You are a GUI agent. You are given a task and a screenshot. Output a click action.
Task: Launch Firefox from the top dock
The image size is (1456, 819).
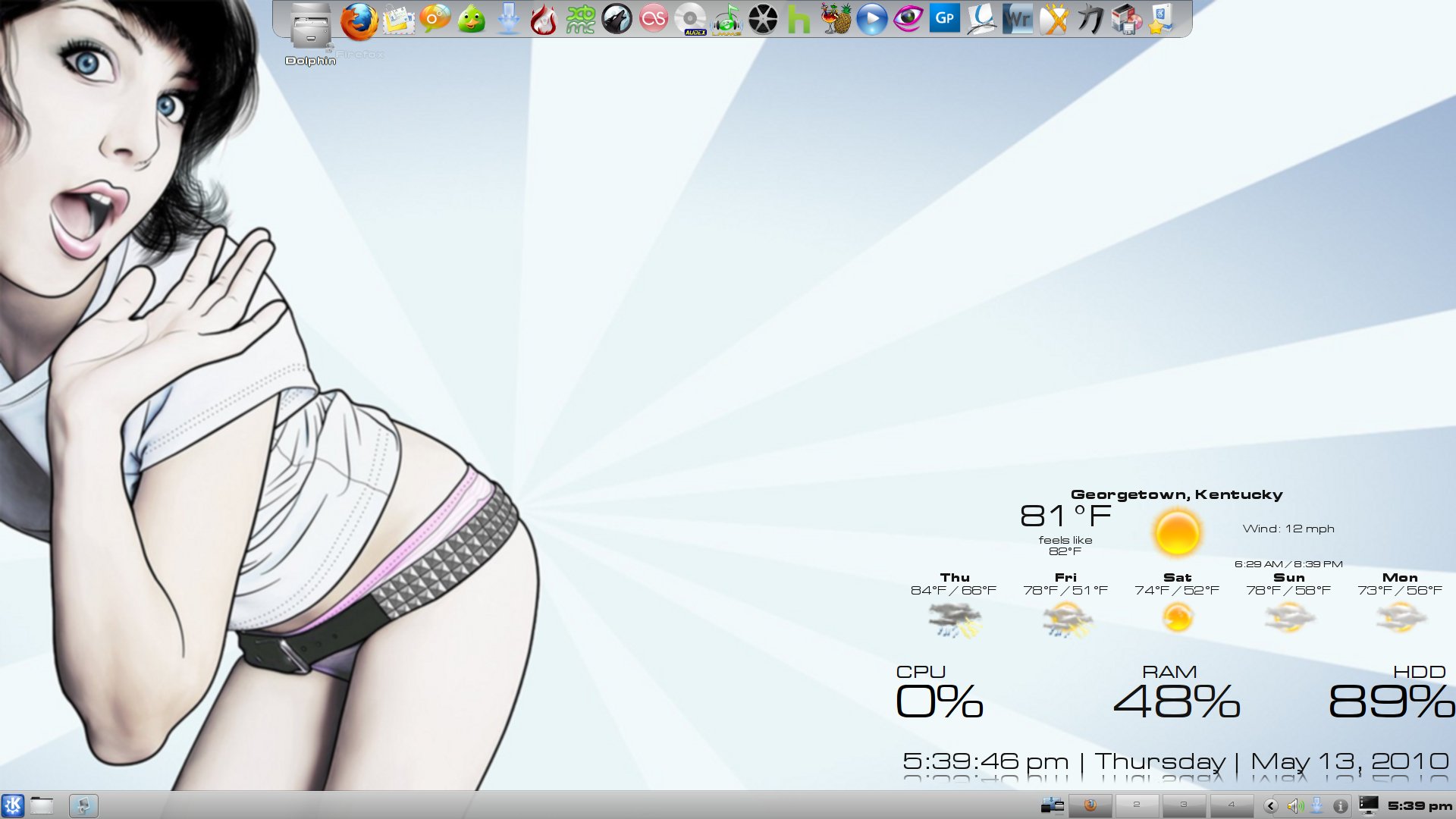click(359, 20)
